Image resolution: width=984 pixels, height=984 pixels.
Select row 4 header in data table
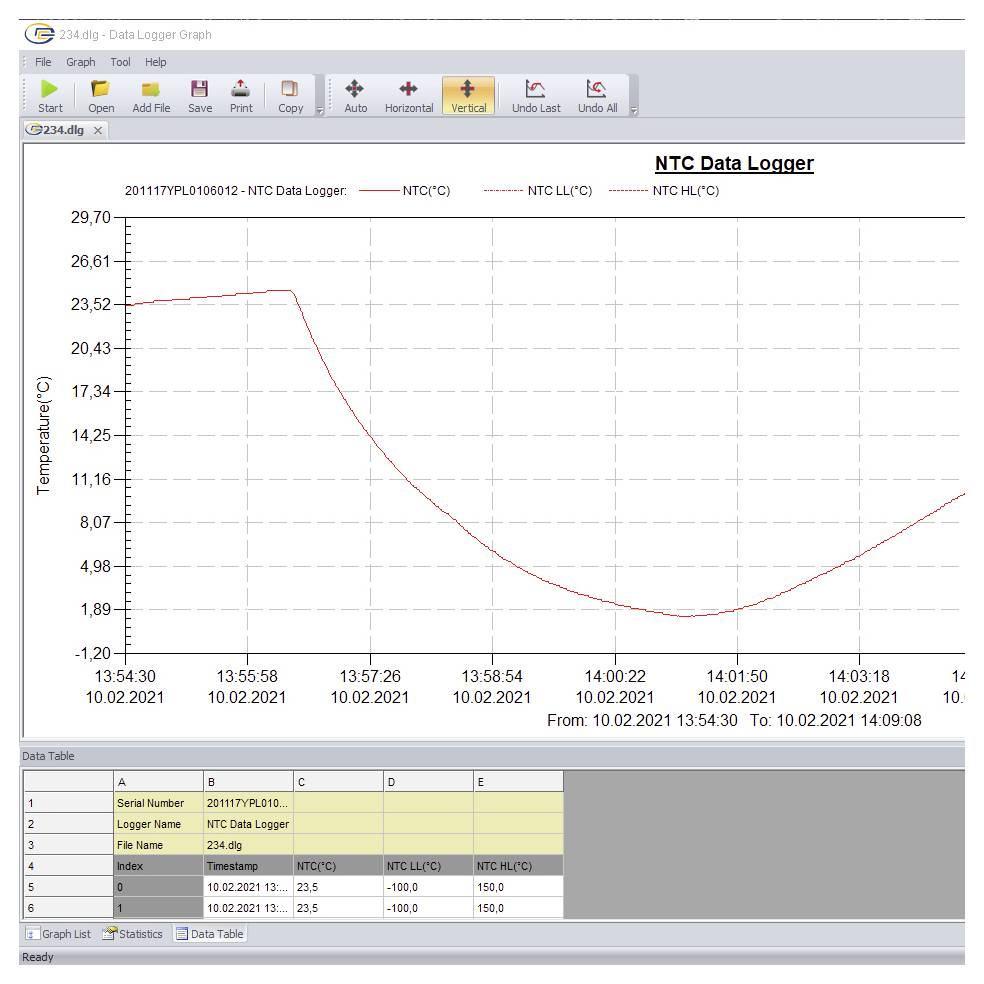pos(68,866)
